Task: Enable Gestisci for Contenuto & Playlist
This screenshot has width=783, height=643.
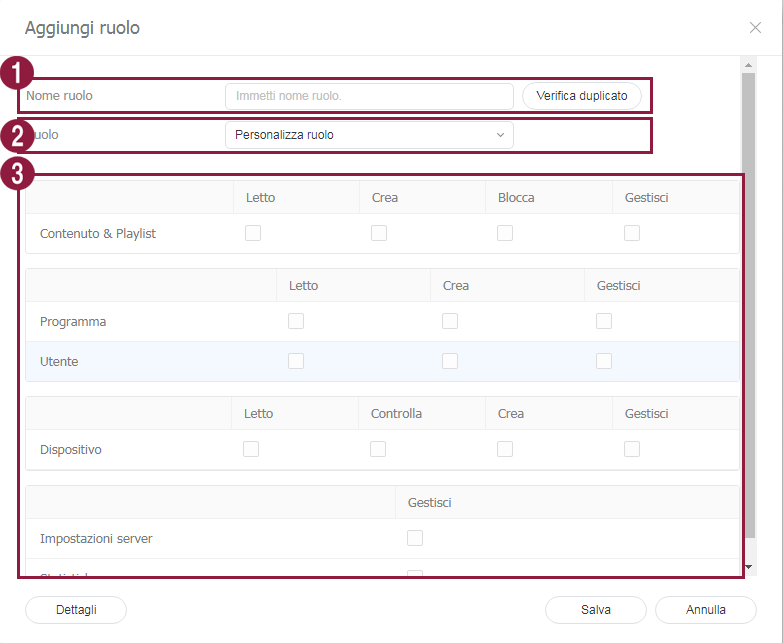Action: point(632,233)
